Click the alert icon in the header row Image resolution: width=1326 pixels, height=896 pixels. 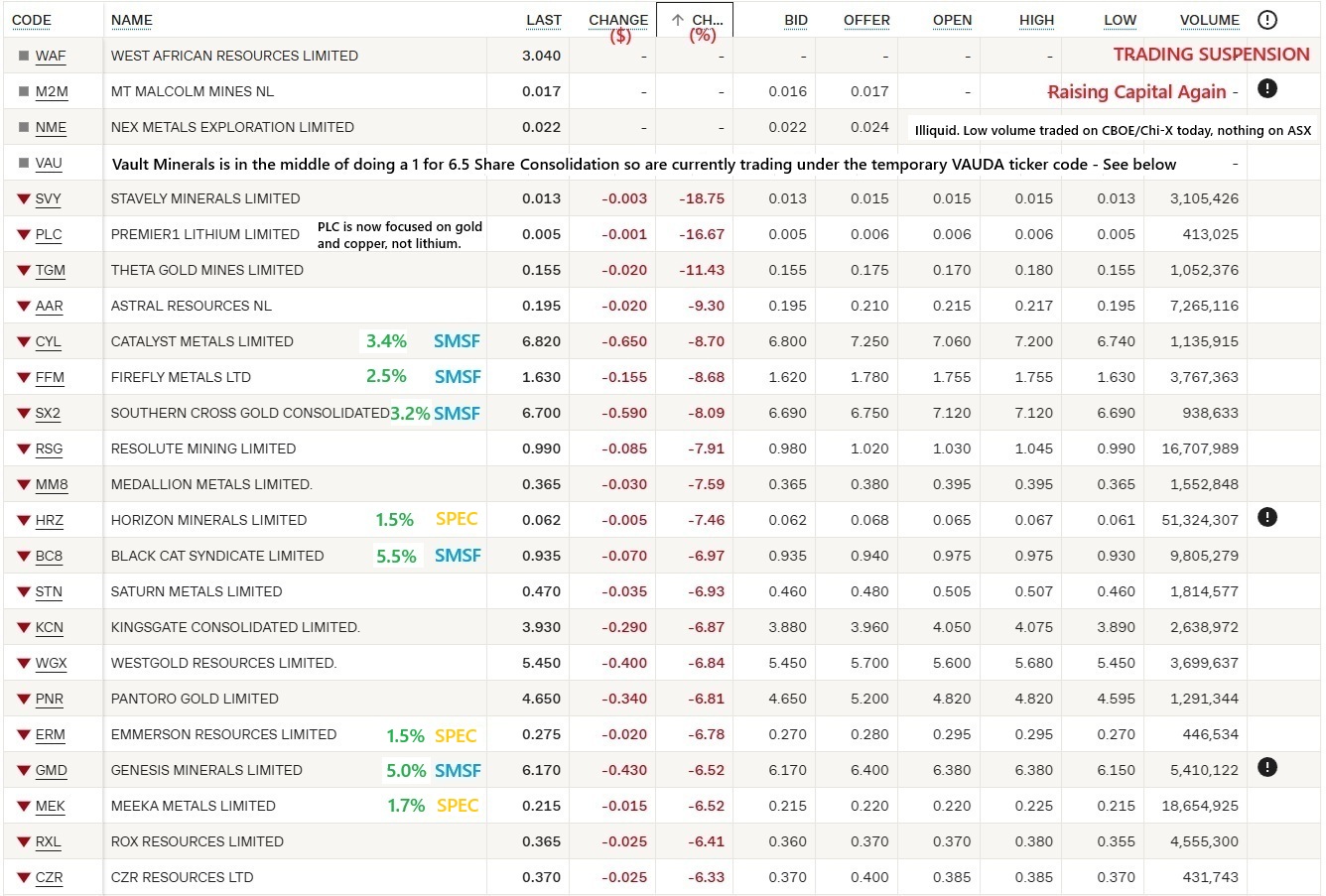pyautogui.click(x=1266, y=20)
